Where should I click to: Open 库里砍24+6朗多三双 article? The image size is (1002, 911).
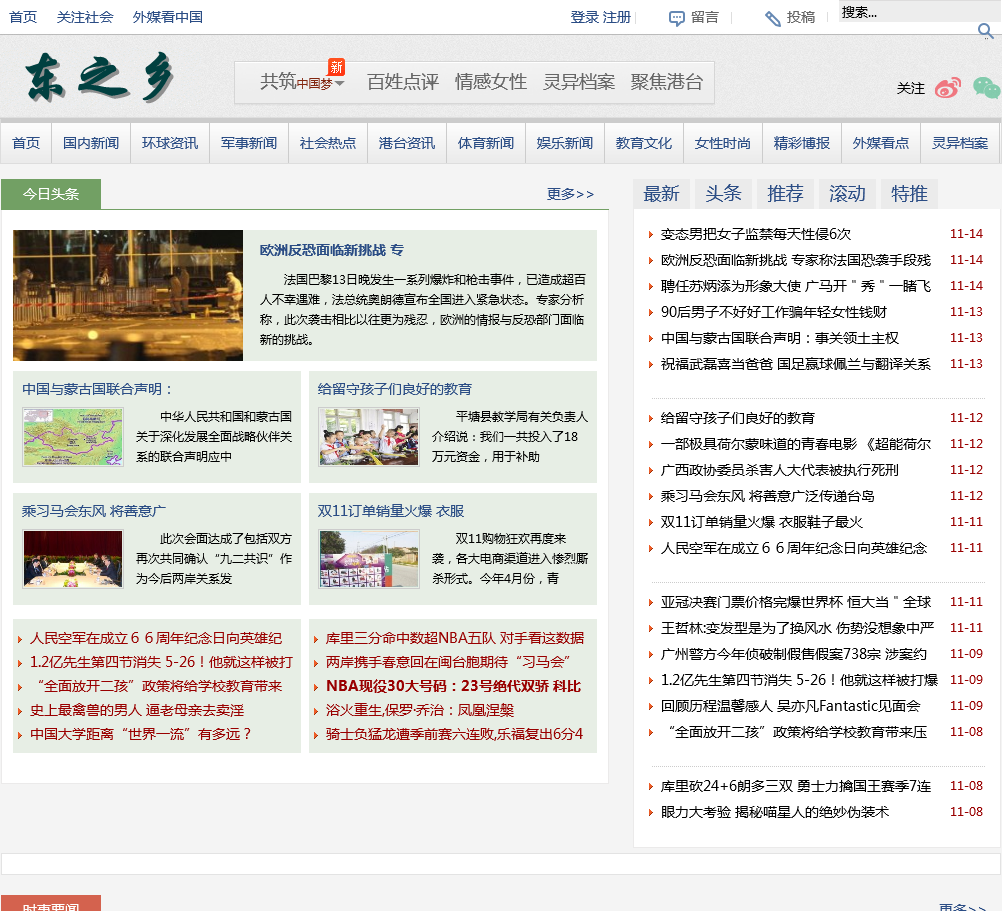(x=796, y=786)
